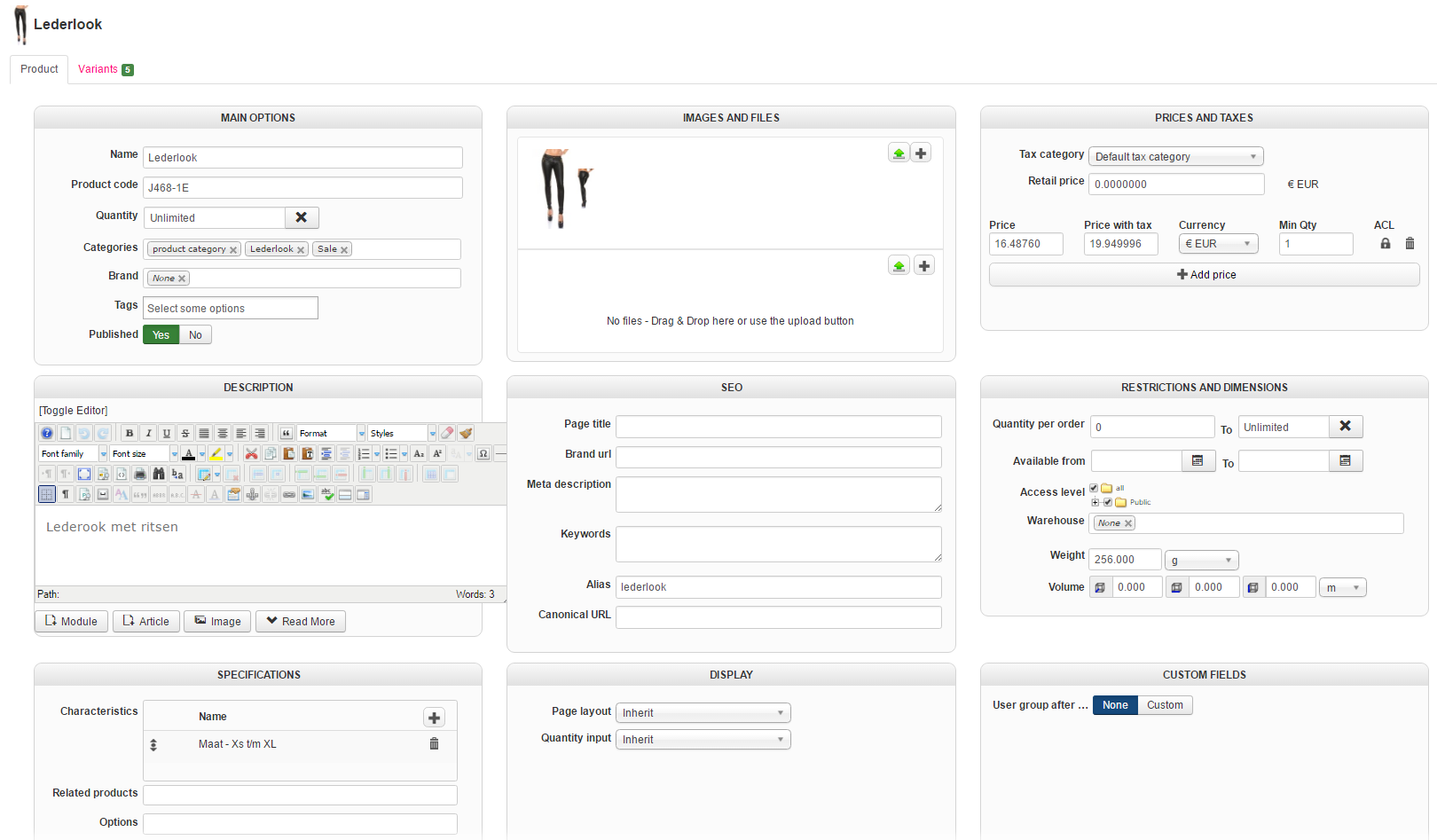Viewport: 1437px width, 840px height.
Task: Toggle the 'Public' access level checkbox
Action: point(1108,502)
